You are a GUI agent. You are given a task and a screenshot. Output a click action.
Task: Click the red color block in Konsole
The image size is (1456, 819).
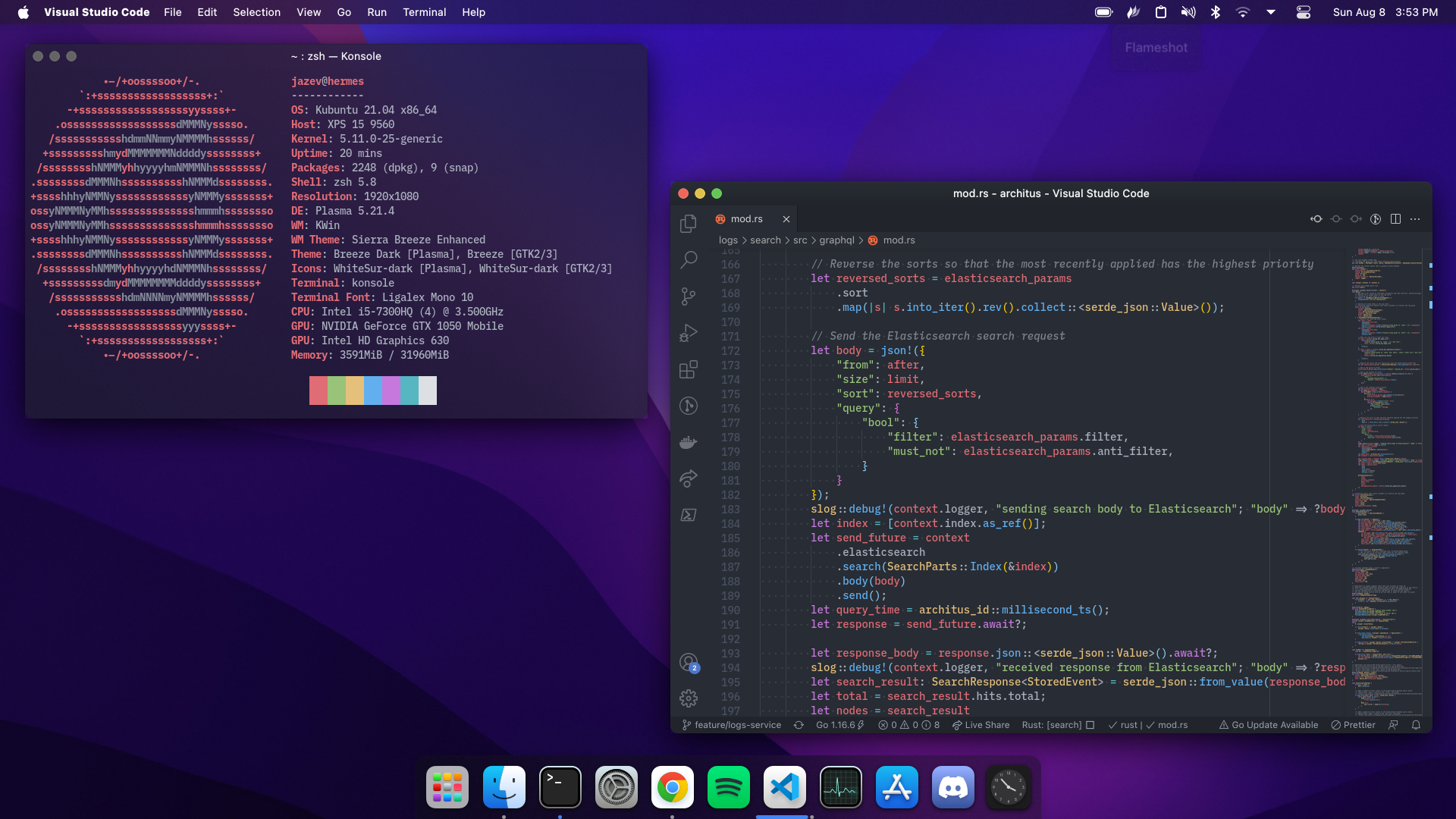tap(318, 391)
